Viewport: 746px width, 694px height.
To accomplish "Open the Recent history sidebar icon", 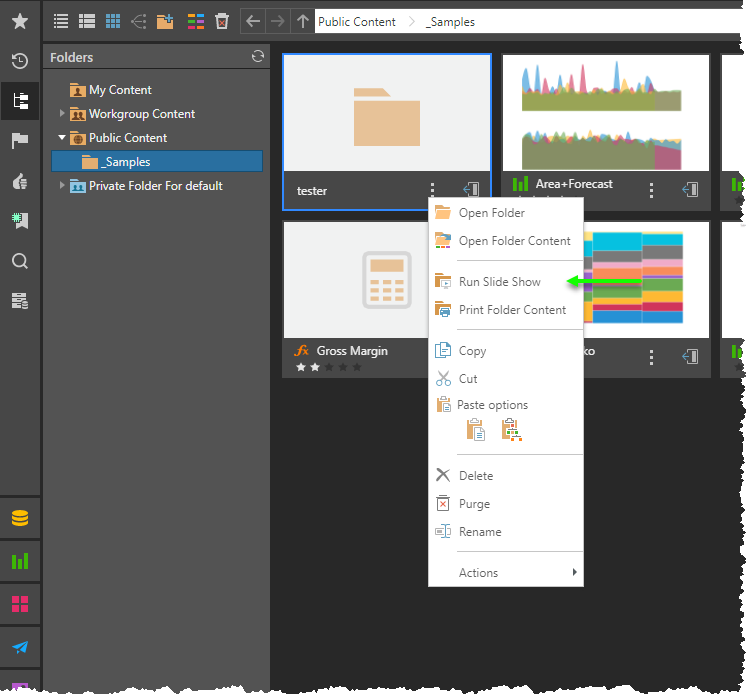I will click(19, 61).
